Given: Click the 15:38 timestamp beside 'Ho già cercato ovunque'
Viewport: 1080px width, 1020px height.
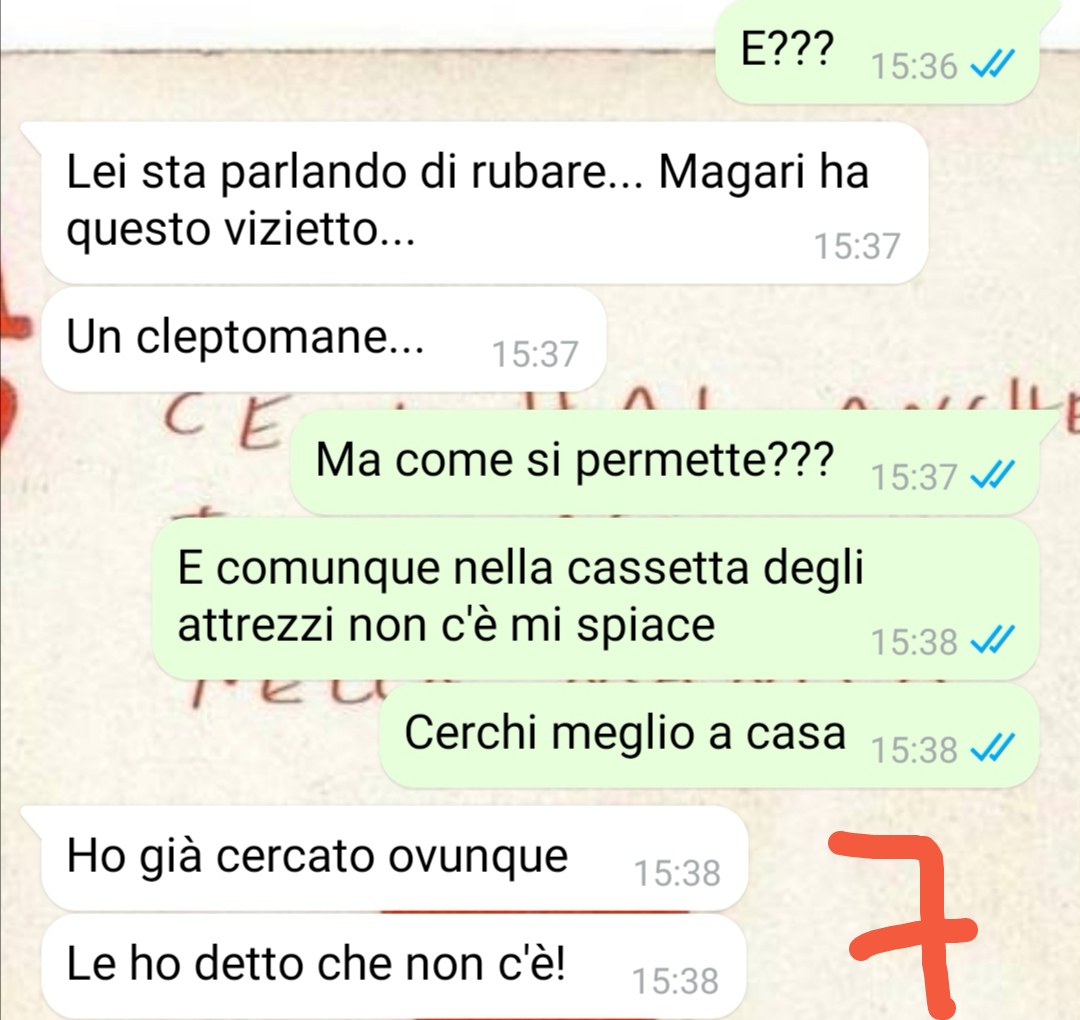Looking at the screenshot, I should click(677, 873).
